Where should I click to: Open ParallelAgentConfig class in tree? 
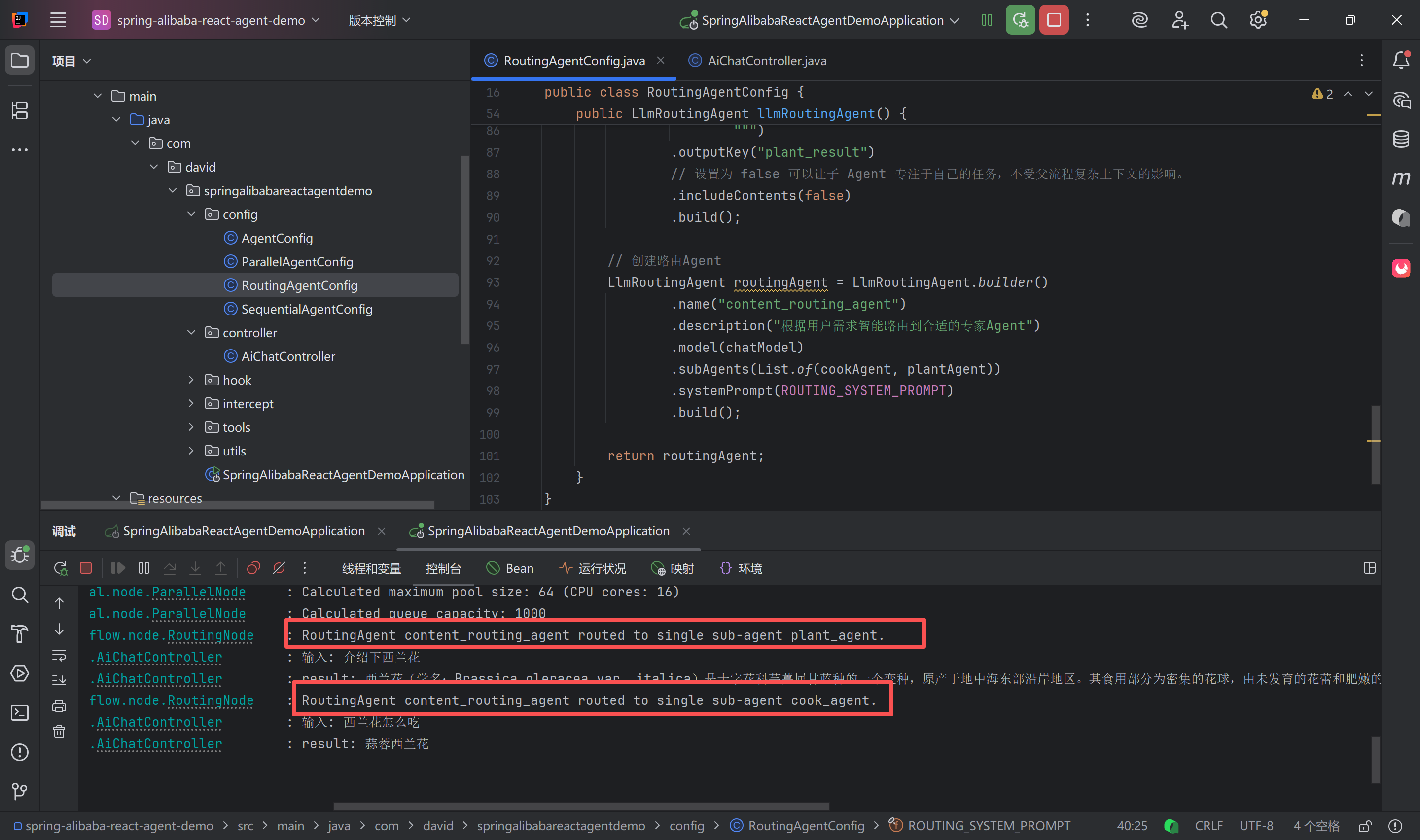297,261
